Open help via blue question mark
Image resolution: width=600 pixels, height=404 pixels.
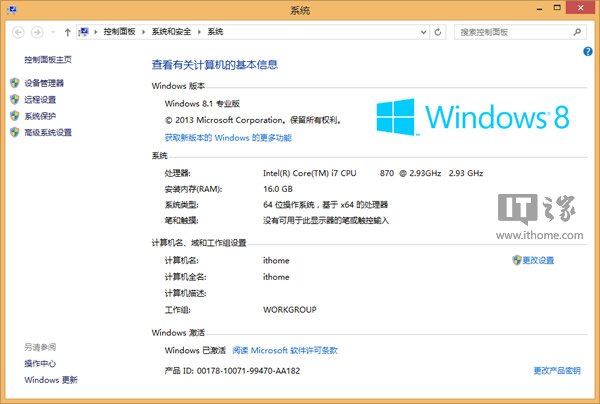point(588,51)
